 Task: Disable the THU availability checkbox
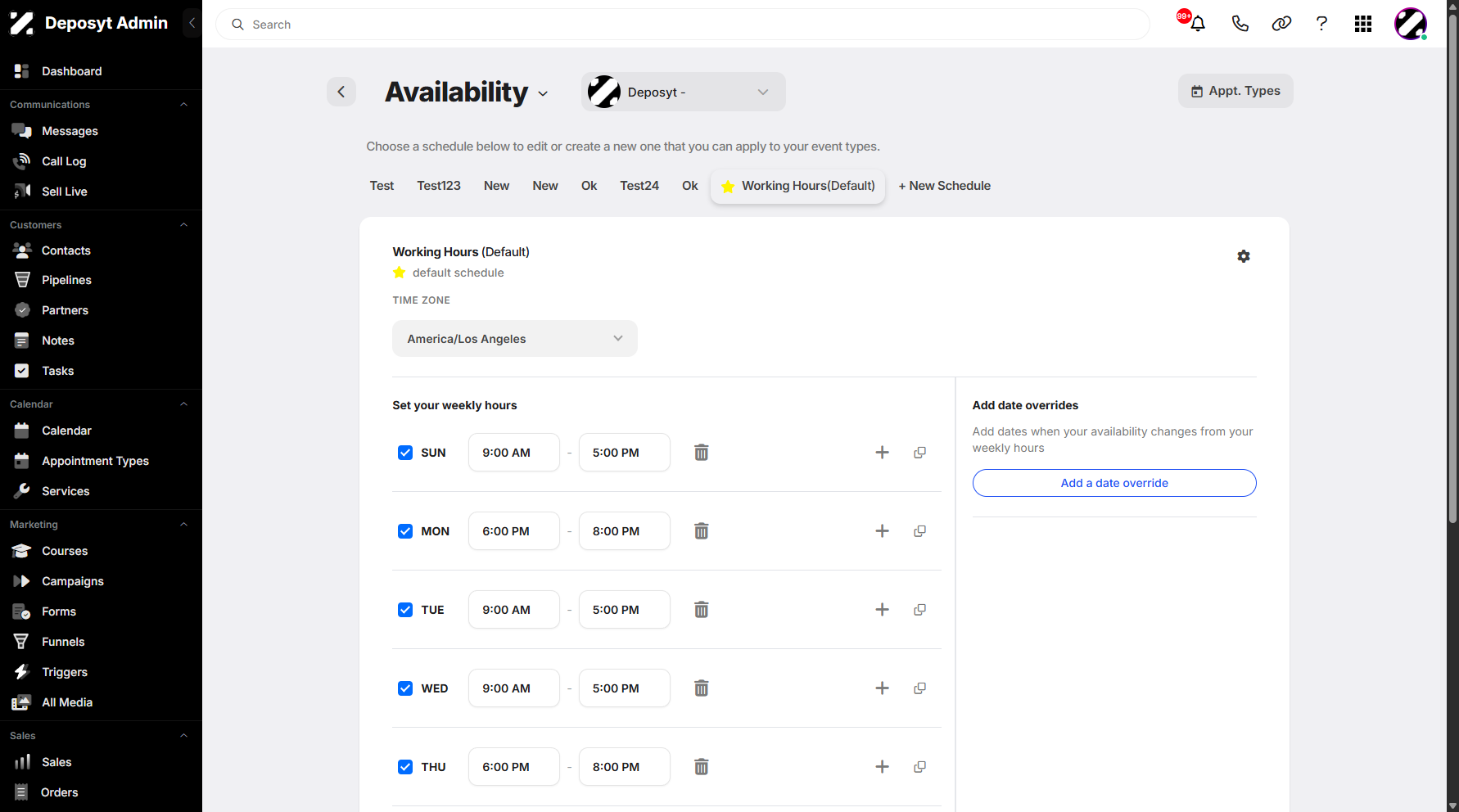tap(405, 767)
